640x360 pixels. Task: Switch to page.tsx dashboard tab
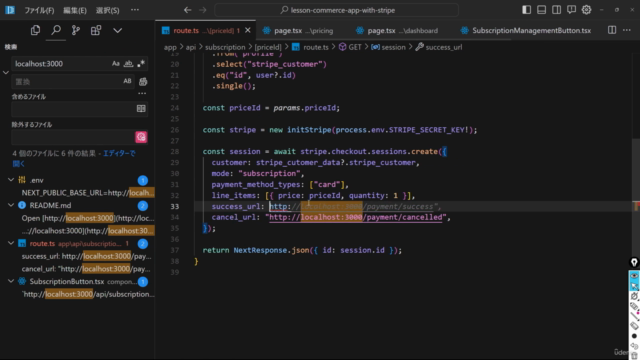point(397,31)
